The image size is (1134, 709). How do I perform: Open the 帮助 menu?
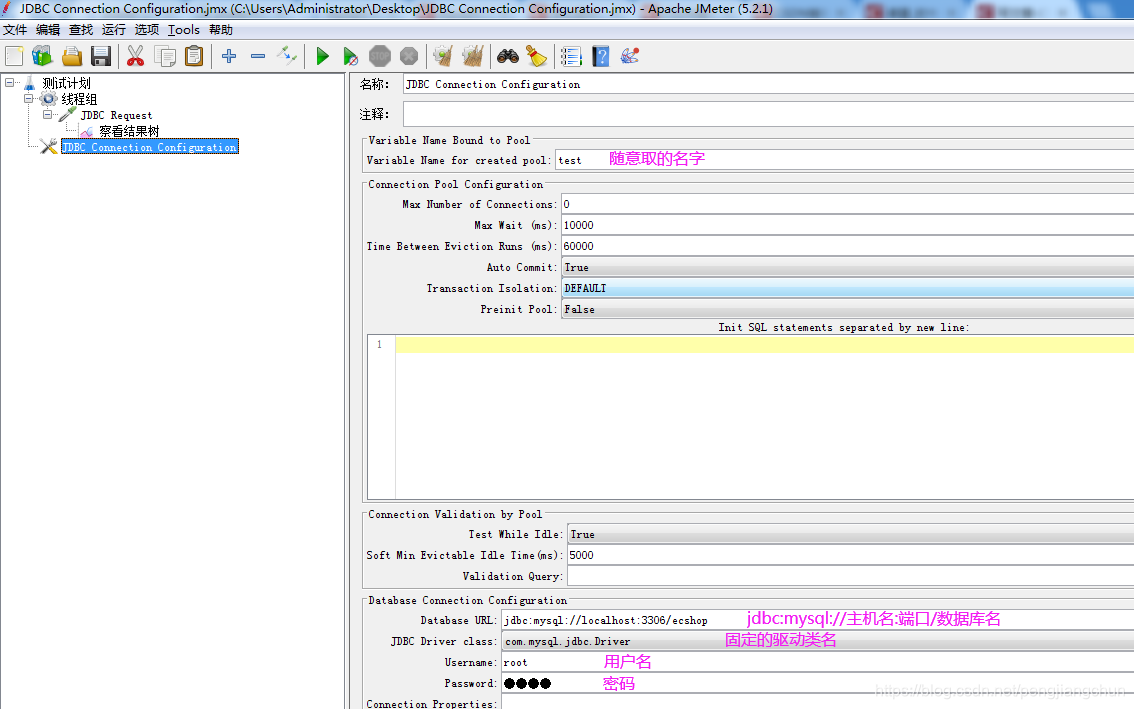coord(221,30)
